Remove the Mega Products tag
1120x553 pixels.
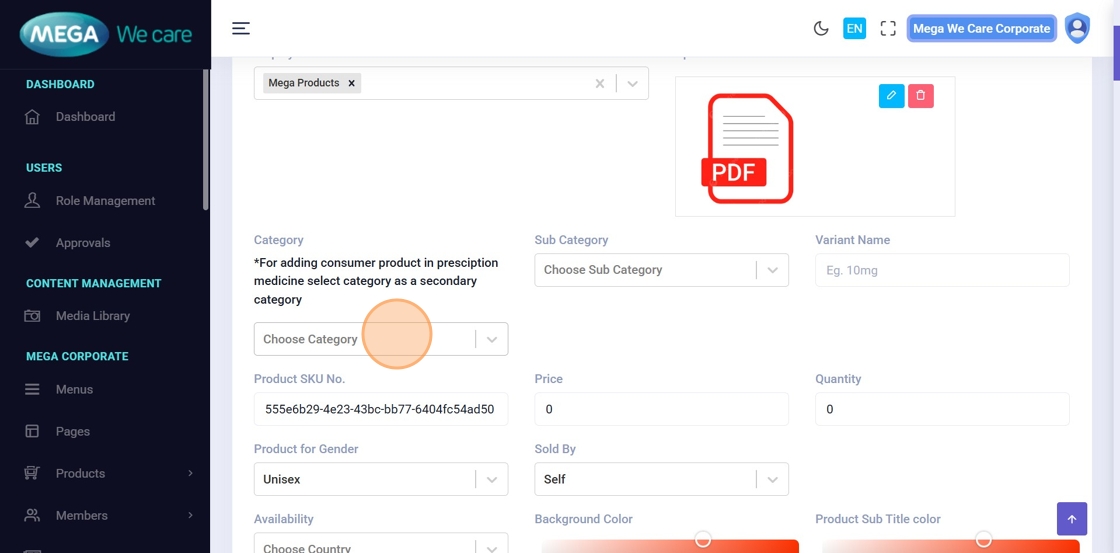(352, 83)
